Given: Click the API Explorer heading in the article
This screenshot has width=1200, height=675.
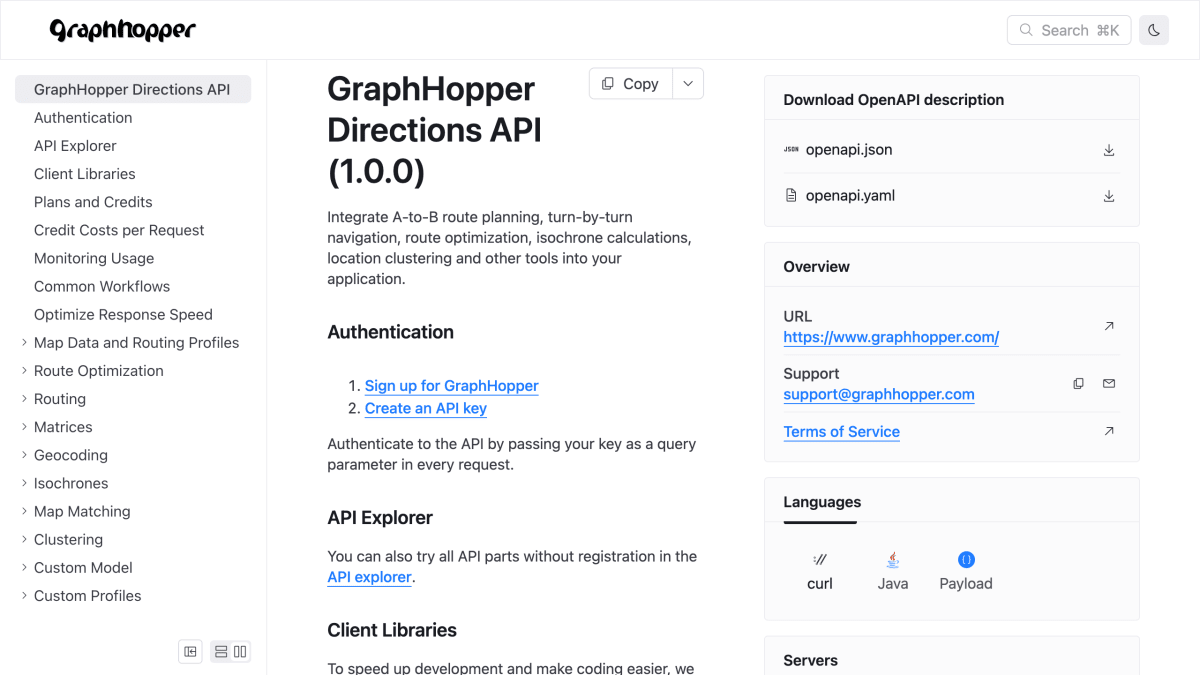Looking at the screenshot, I should [x=380, y=518].
